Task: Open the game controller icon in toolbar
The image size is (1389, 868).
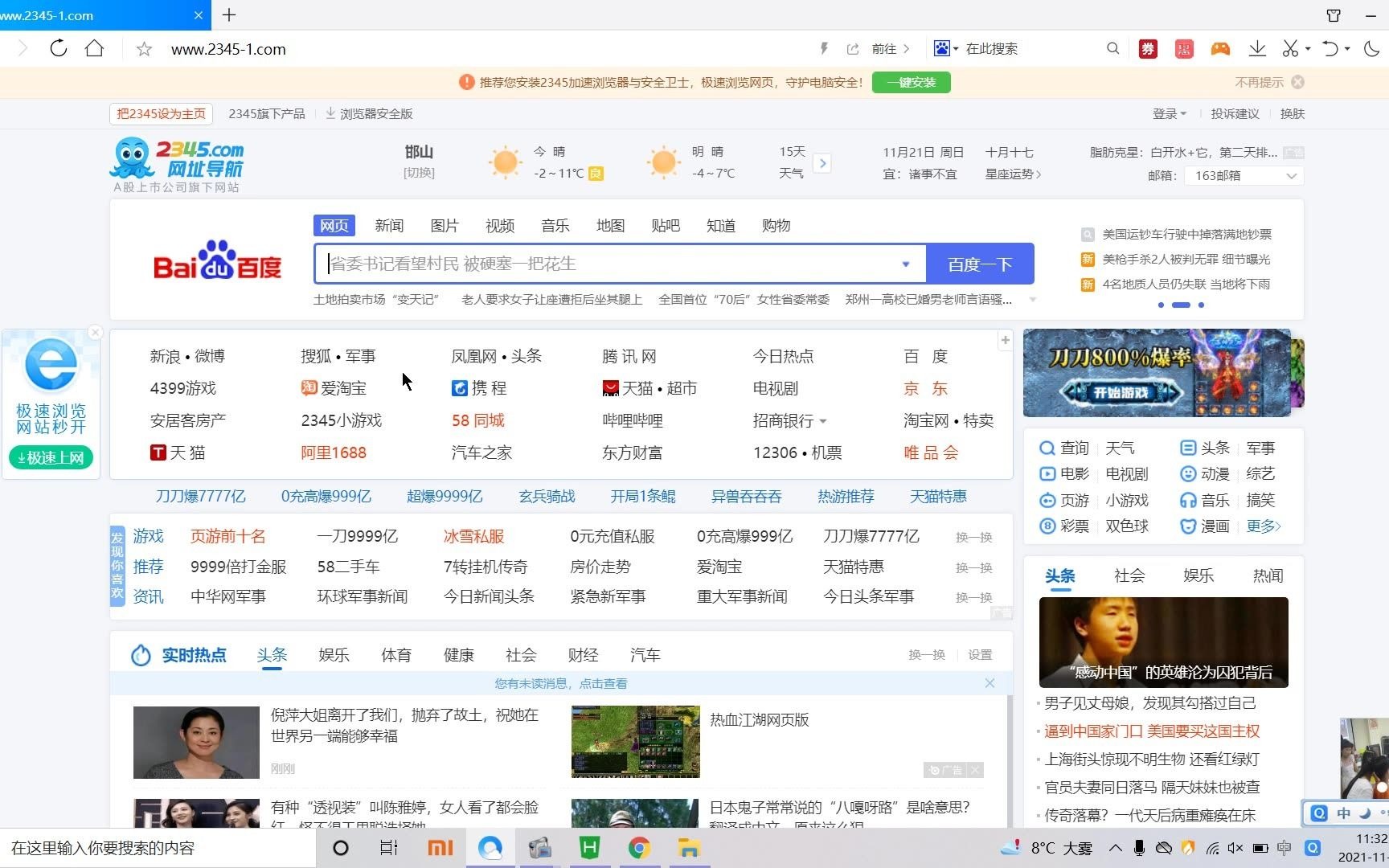Action: pyautogui.click(x=1220, y=49)
